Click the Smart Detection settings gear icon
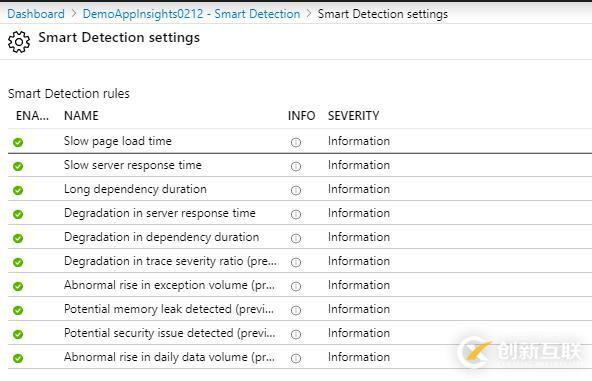This screenshot has width=592, height=381. pos(18,42)
